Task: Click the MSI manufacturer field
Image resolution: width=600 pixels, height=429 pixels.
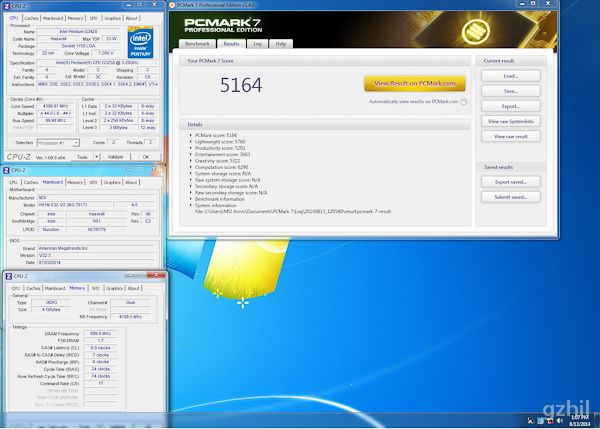Action: [96, 198]
